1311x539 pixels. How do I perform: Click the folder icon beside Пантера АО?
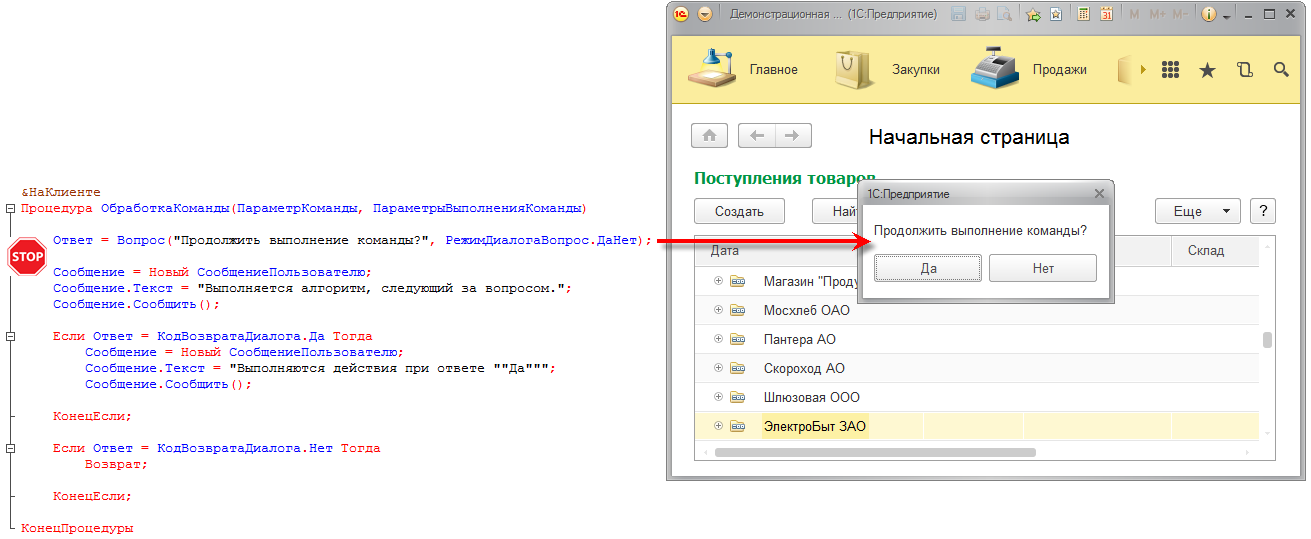[x=738, y=339]
